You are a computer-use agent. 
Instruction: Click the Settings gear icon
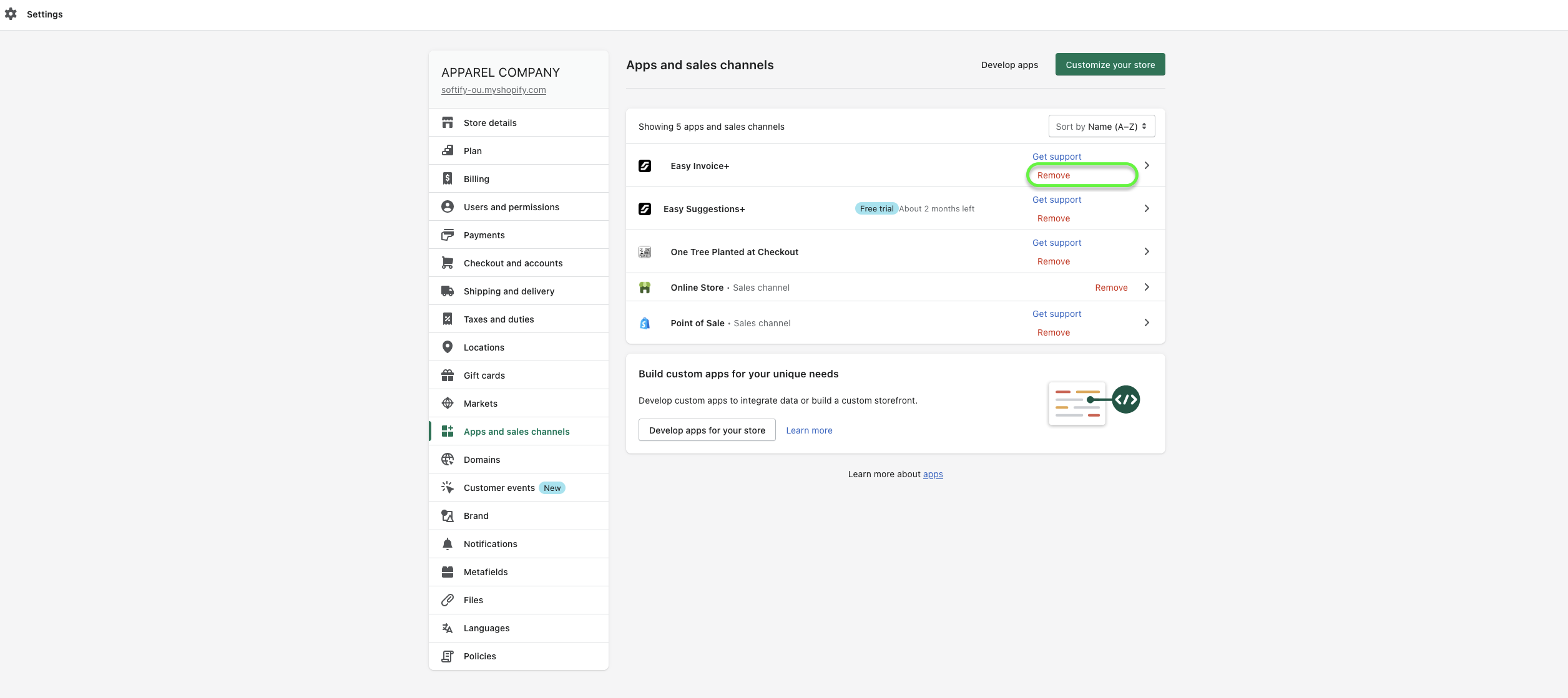[11, 14]
